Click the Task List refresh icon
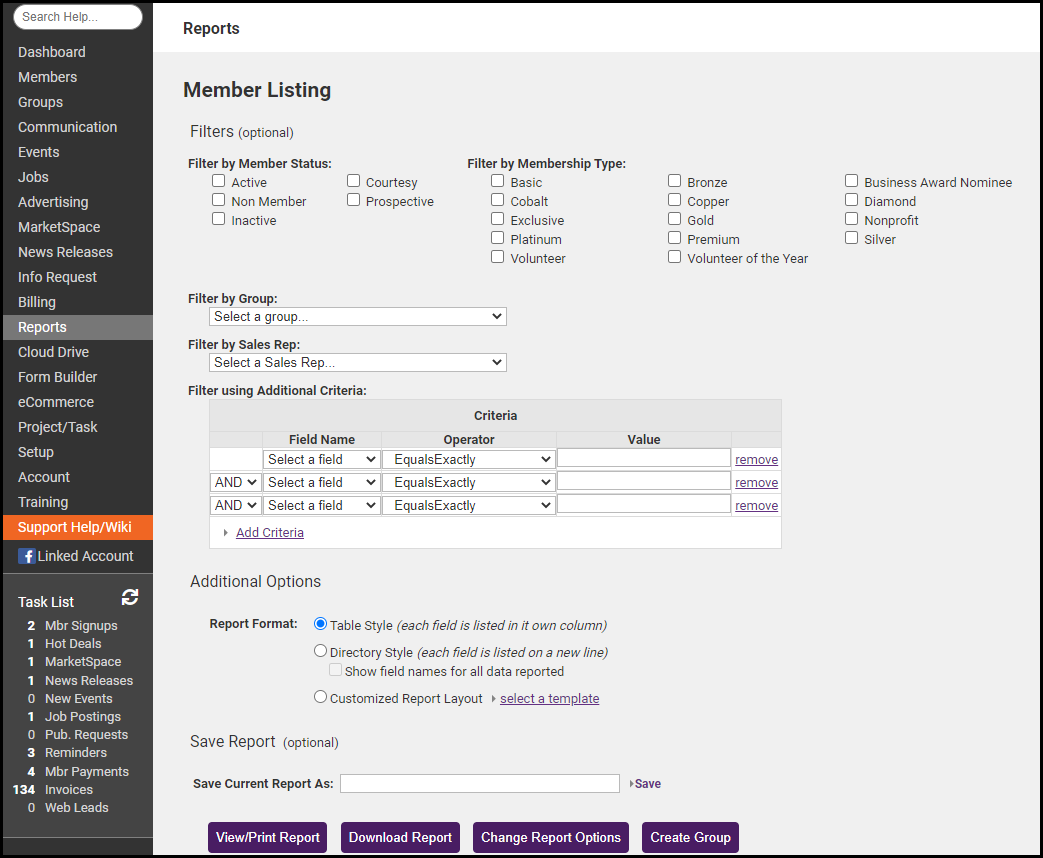1043x858 pixels. [x=130, y=598]
